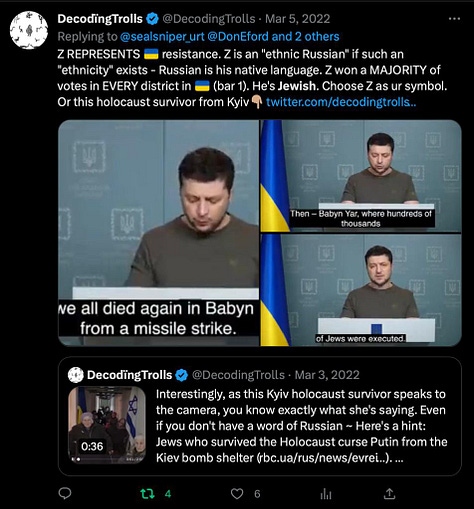Image resolution: width=474 pixels, height=509 pixels.
Task: Open the @sealsniper_urt mention link
Action: pos(162,36)
